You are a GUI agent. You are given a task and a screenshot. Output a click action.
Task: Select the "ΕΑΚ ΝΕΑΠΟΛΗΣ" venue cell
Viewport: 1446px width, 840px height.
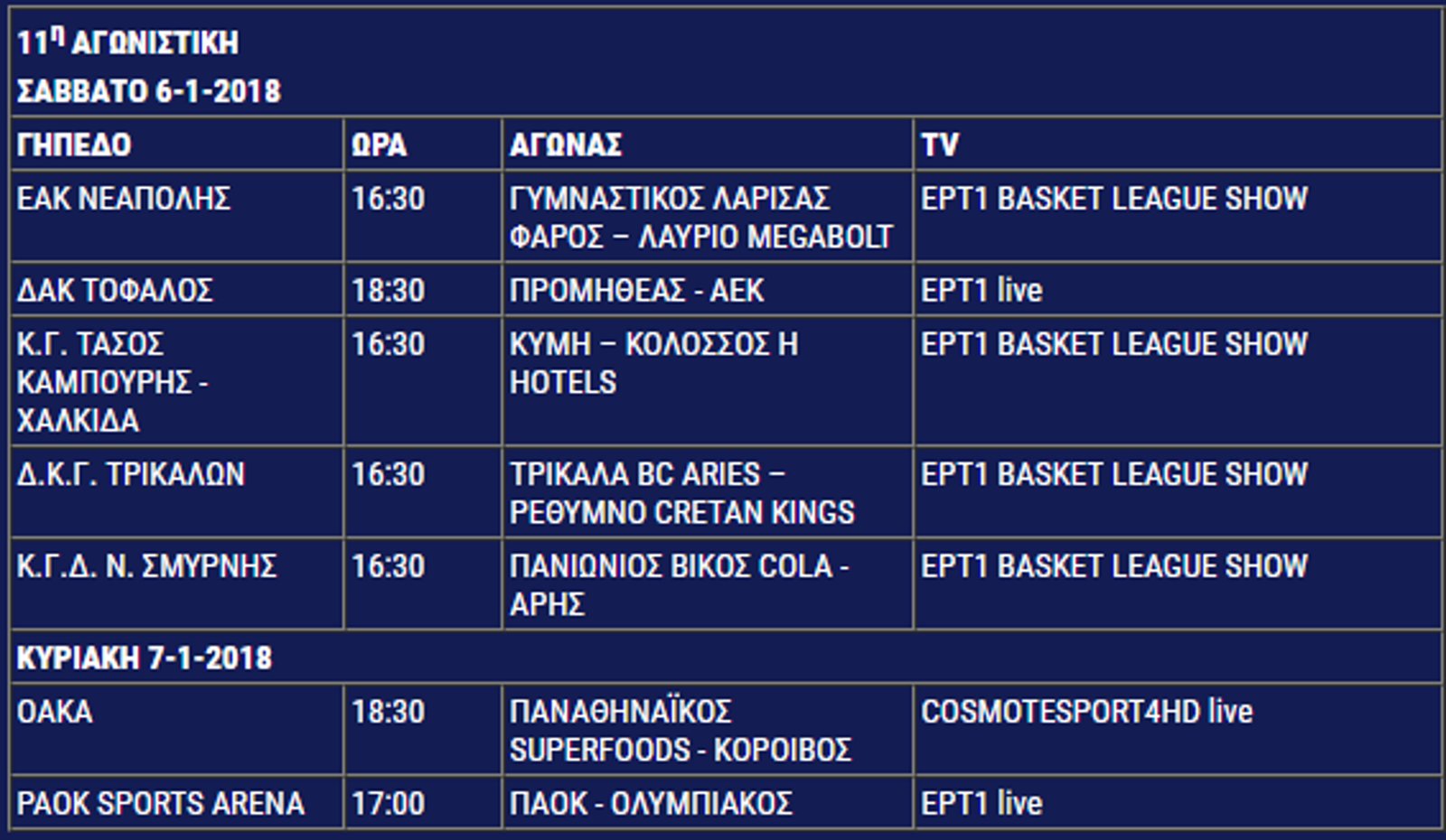coord(124,199)
